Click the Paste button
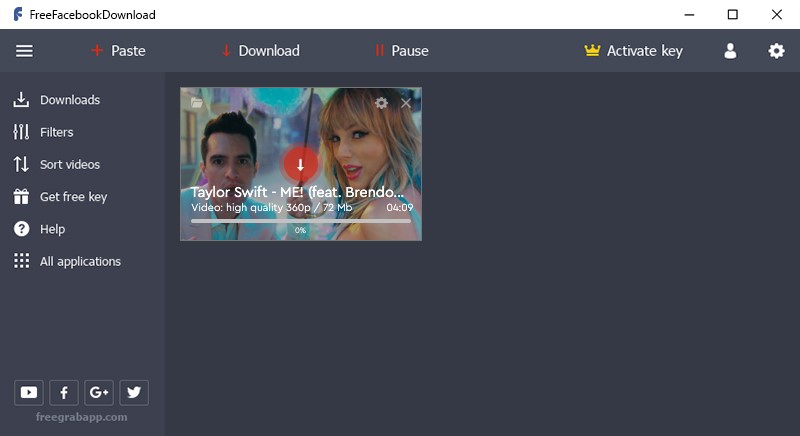 118,51
